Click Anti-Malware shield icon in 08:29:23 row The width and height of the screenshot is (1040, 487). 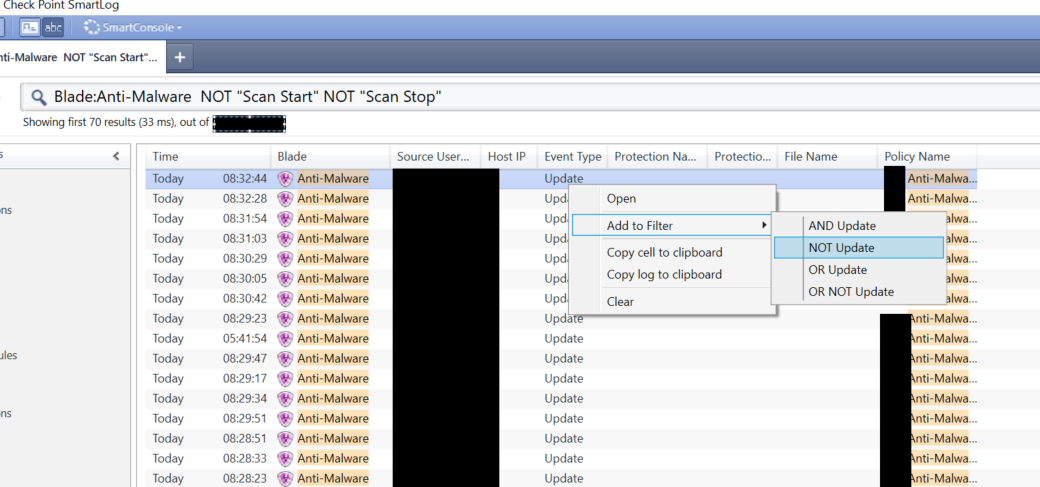pyautogui.click(x=285, y=318)
